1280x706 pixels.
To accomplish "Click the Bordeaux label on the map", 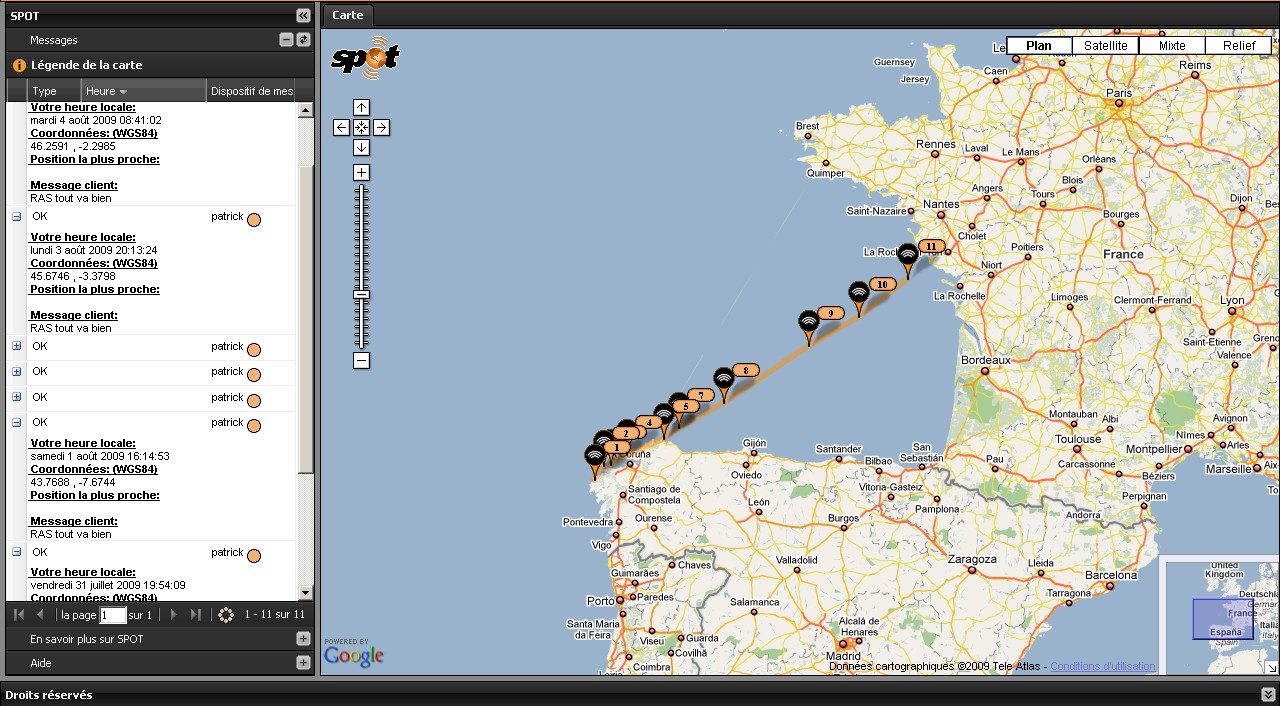I will pyautogui.click(x=986, y=359).
